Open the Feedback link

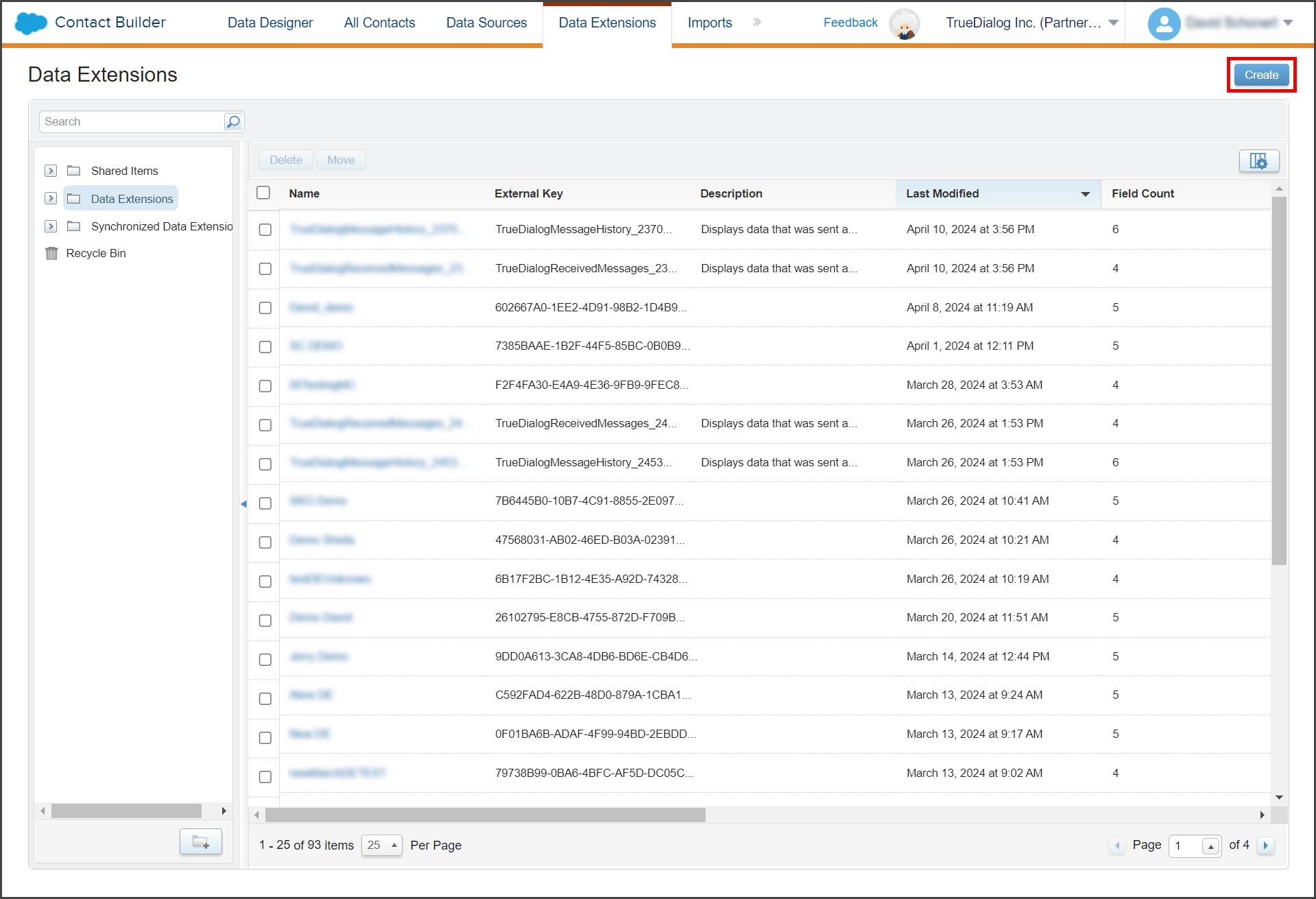(x=850, y=23)
